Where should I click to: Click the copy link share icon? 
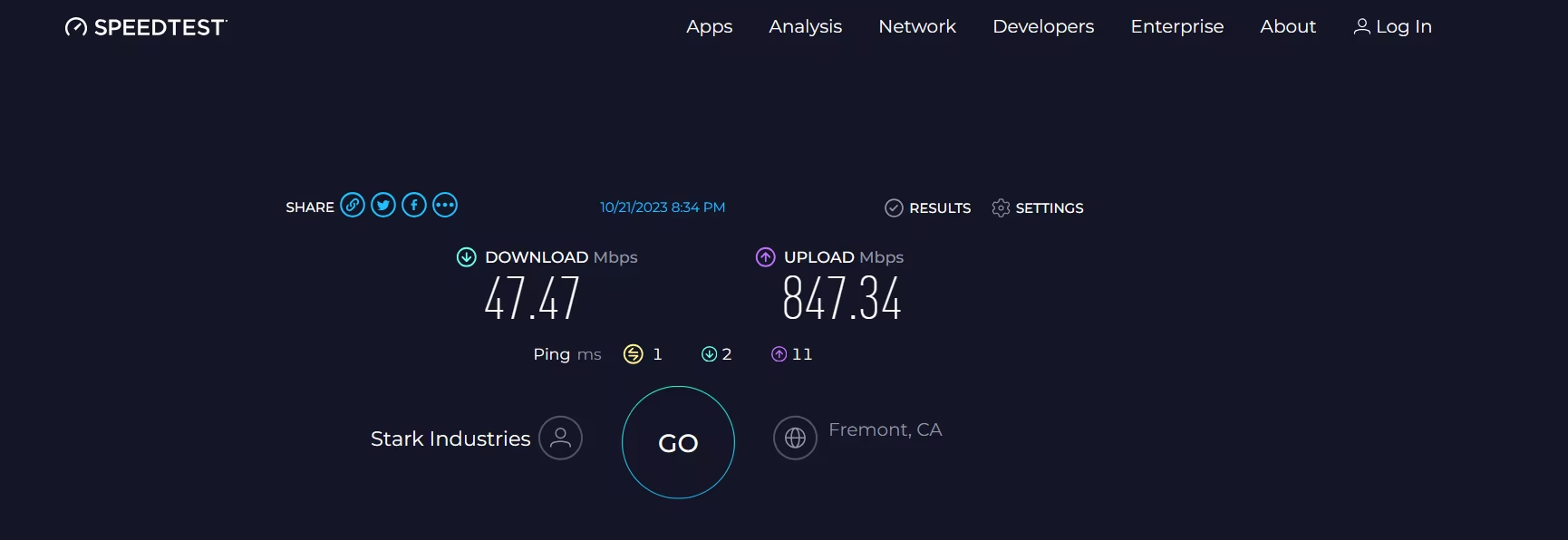(x=352, y=205)
